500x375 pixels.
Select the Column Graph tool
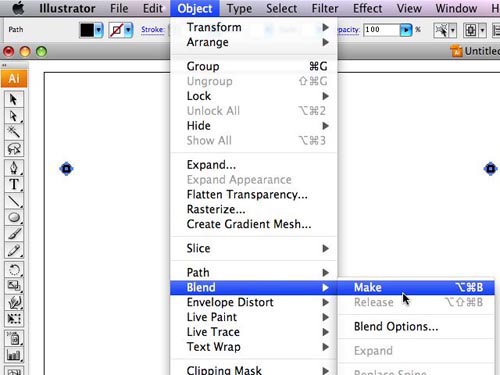point(14,355)
